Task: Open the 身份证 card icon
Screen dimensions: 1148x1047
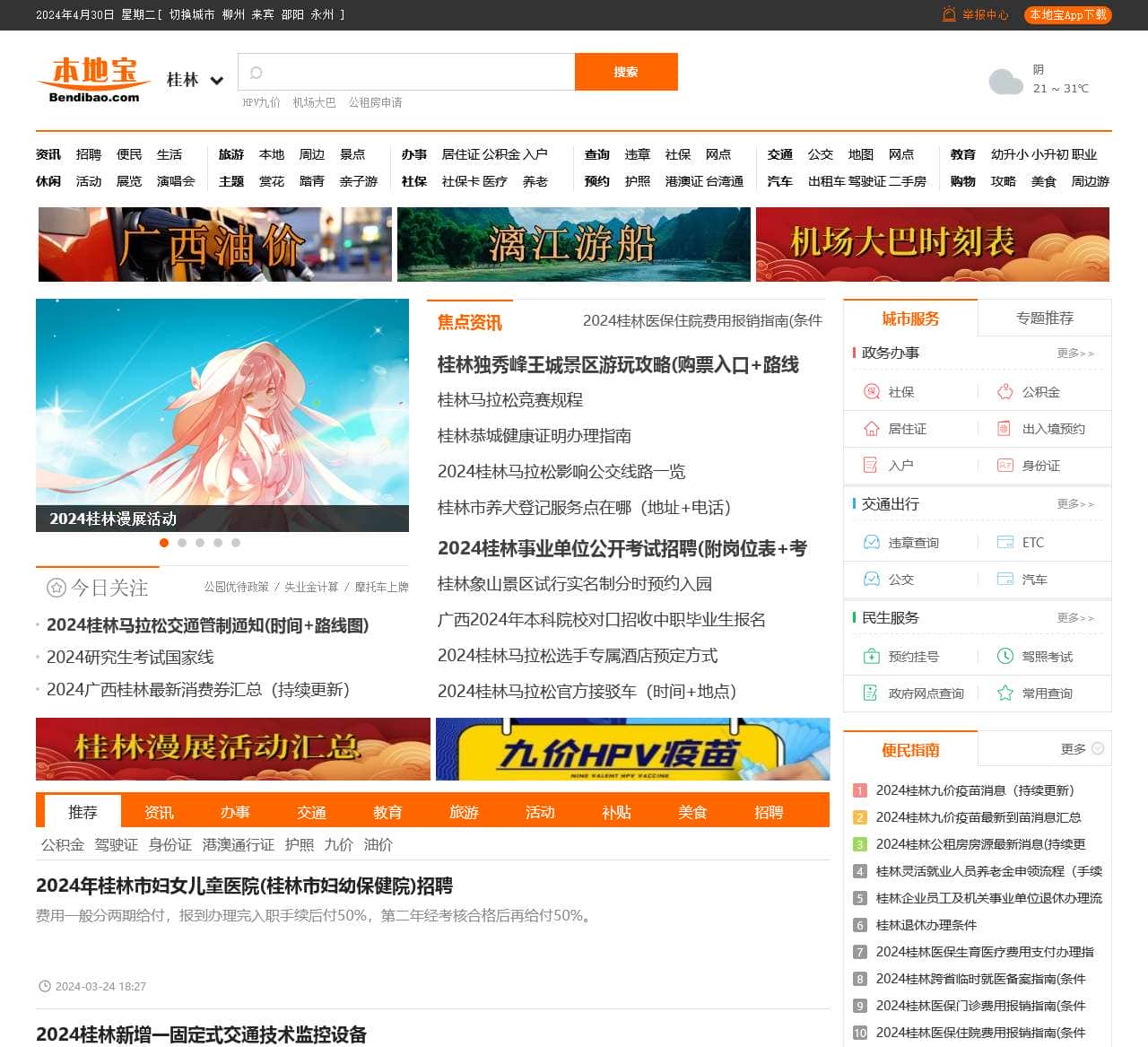Action: (x=1004, y=466)
